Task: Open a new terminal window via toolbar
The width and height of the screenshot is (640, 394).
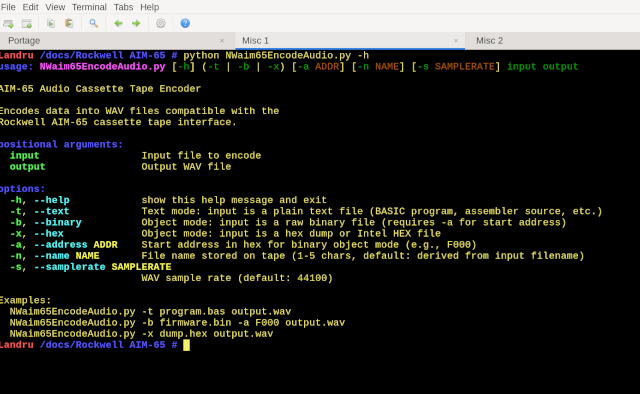Action: pos(27,24)
